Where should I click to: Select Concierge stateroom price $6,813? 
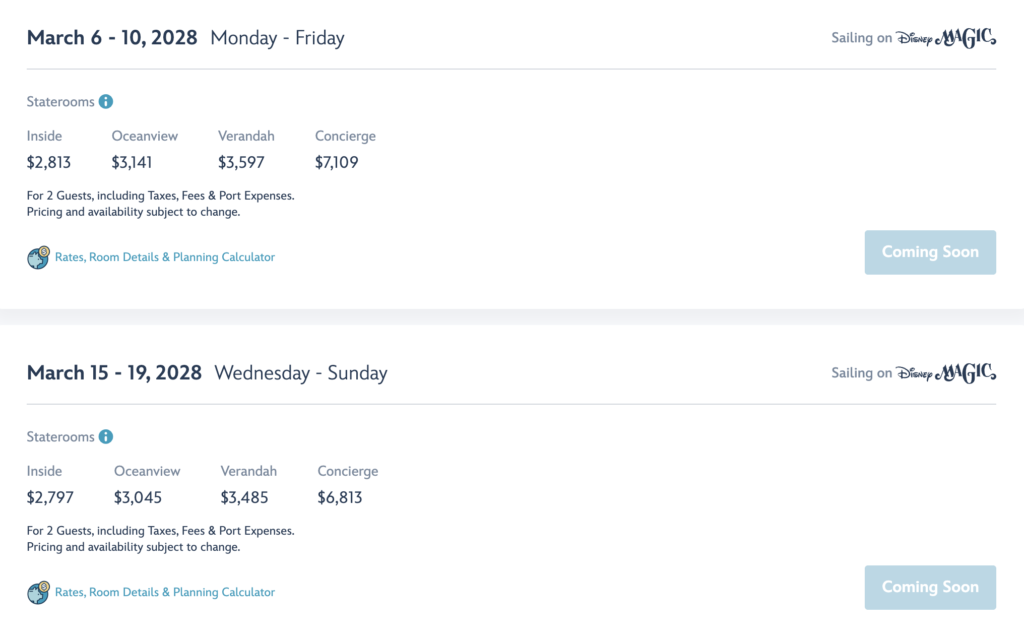click(x=340, y=498)
